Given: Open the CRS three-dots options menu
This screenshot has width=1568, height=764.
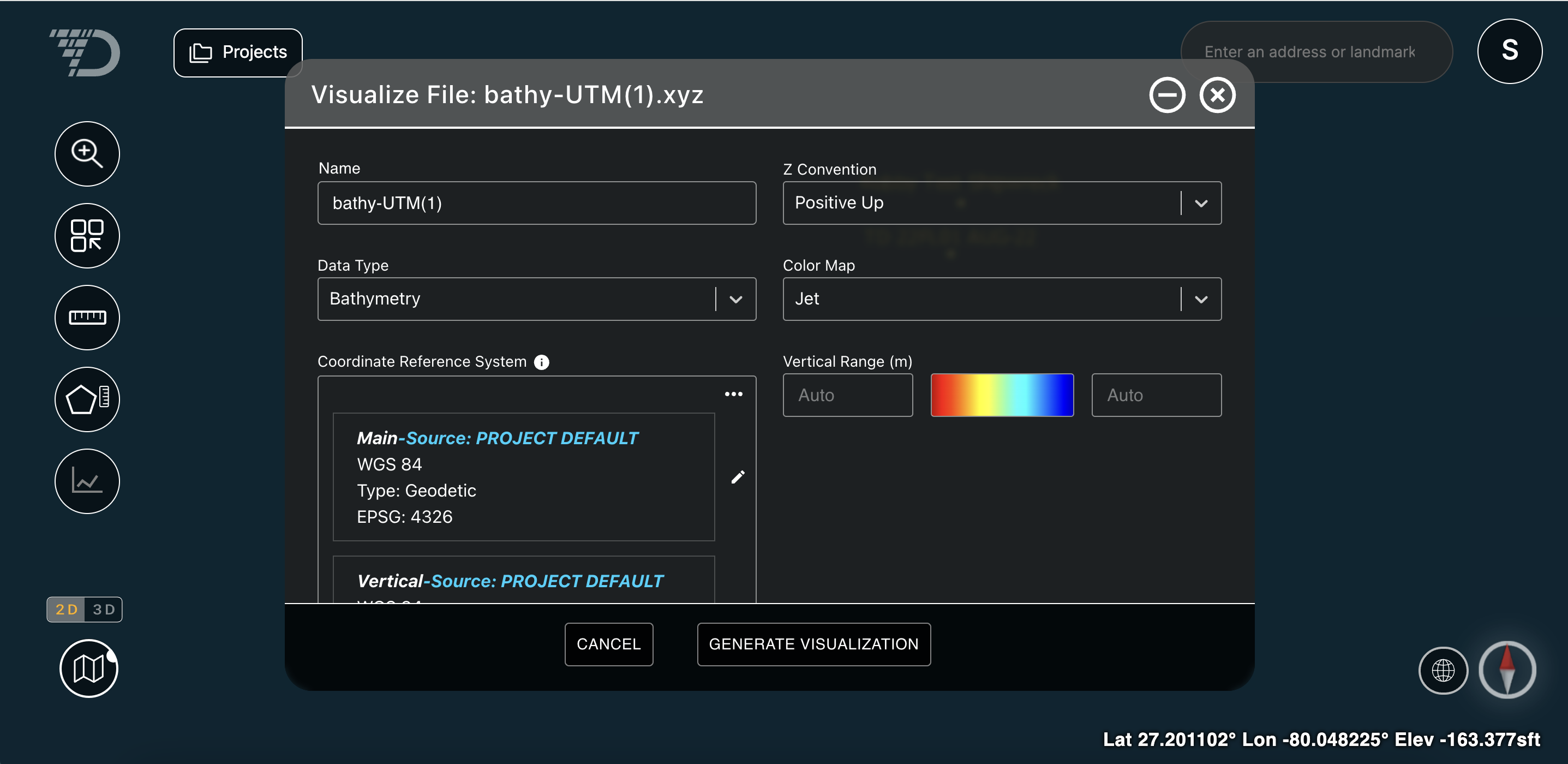Looking at the screenshot, I should point(733,394).
